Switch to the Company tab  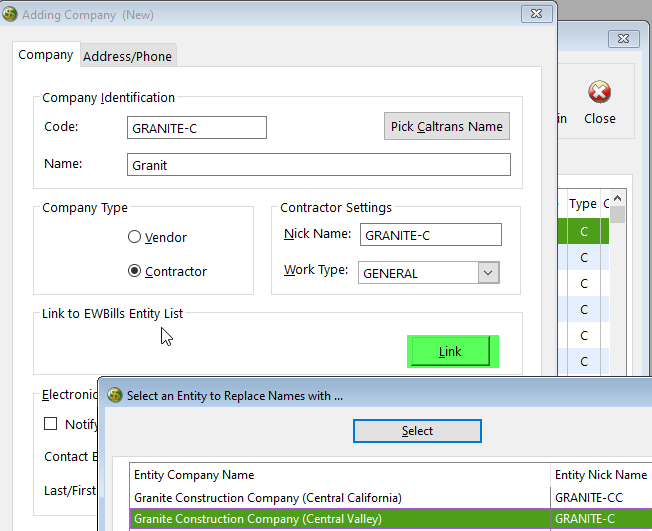pyautogui.click(x=46, y=54)
